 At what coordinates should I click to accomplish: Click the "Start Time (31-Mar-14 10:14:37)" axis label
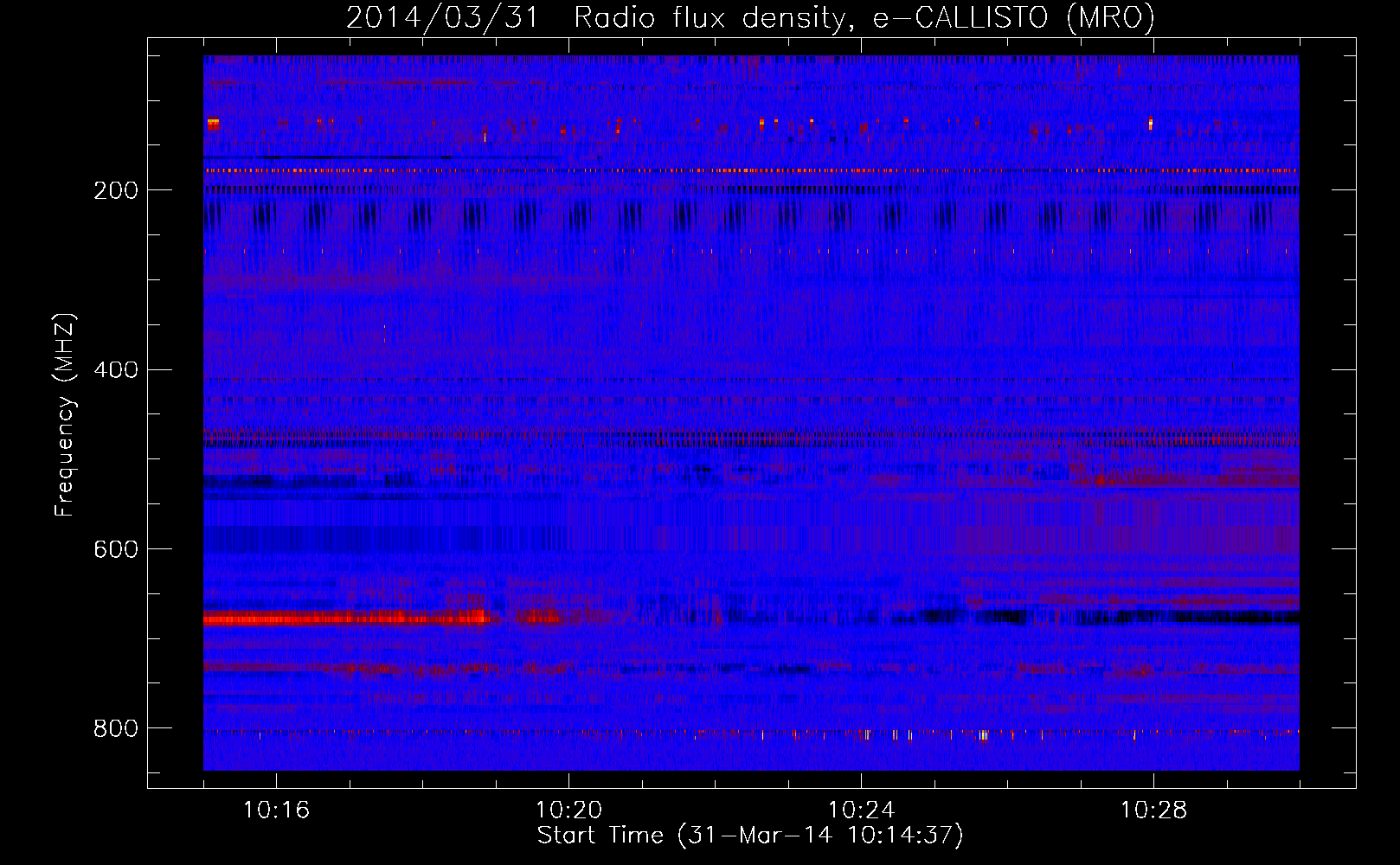[x=750, y=836]
